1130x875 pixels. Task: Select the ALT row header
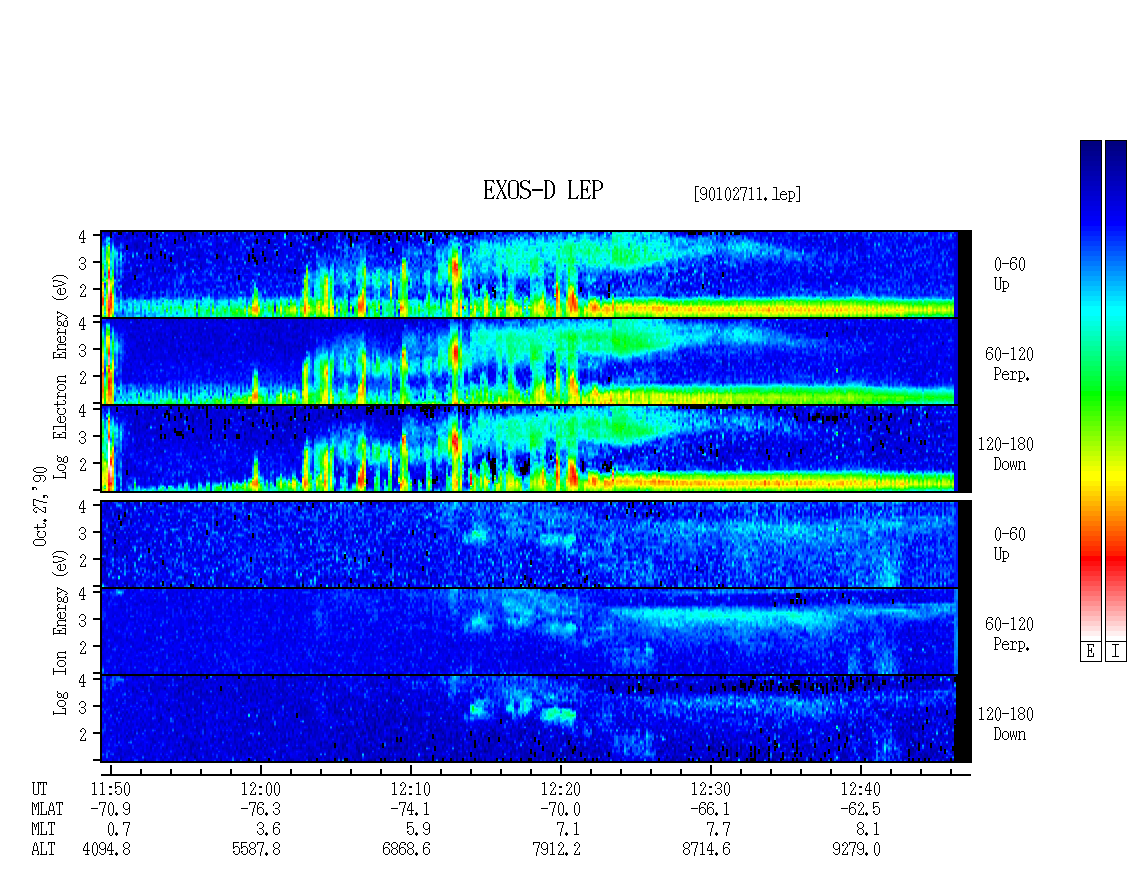[43, 850]
